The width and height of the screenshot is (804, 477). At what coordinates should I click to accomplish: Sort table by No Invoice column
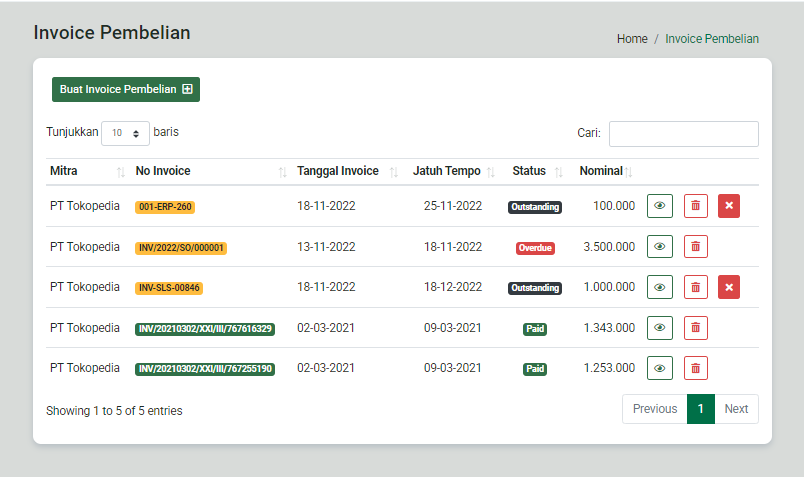click(x=211, y=171)
